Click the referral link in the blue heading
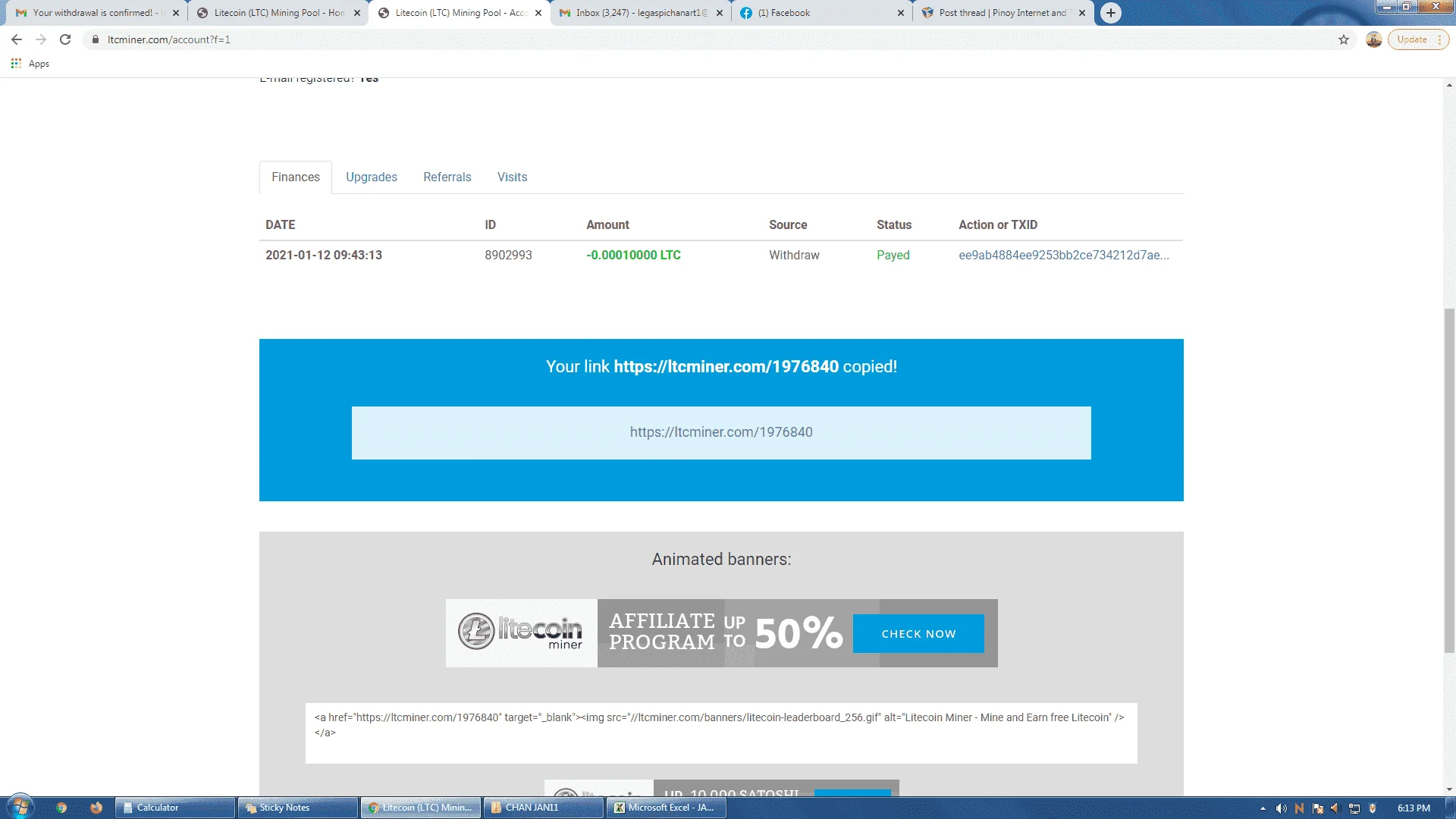 click(726, 366)
